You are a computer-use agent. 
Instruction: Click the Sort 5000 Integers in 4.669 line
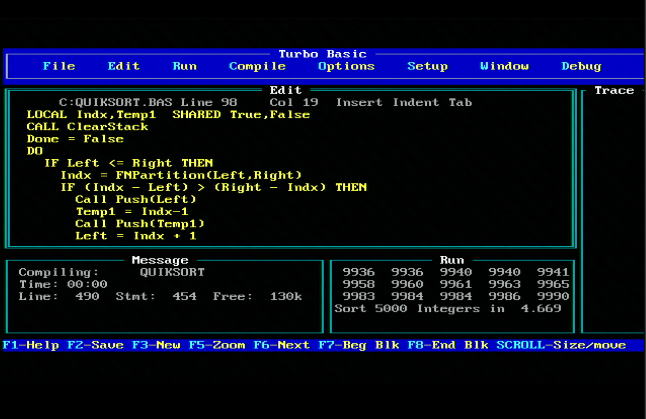pyautogui.click(x=448, y=309)
